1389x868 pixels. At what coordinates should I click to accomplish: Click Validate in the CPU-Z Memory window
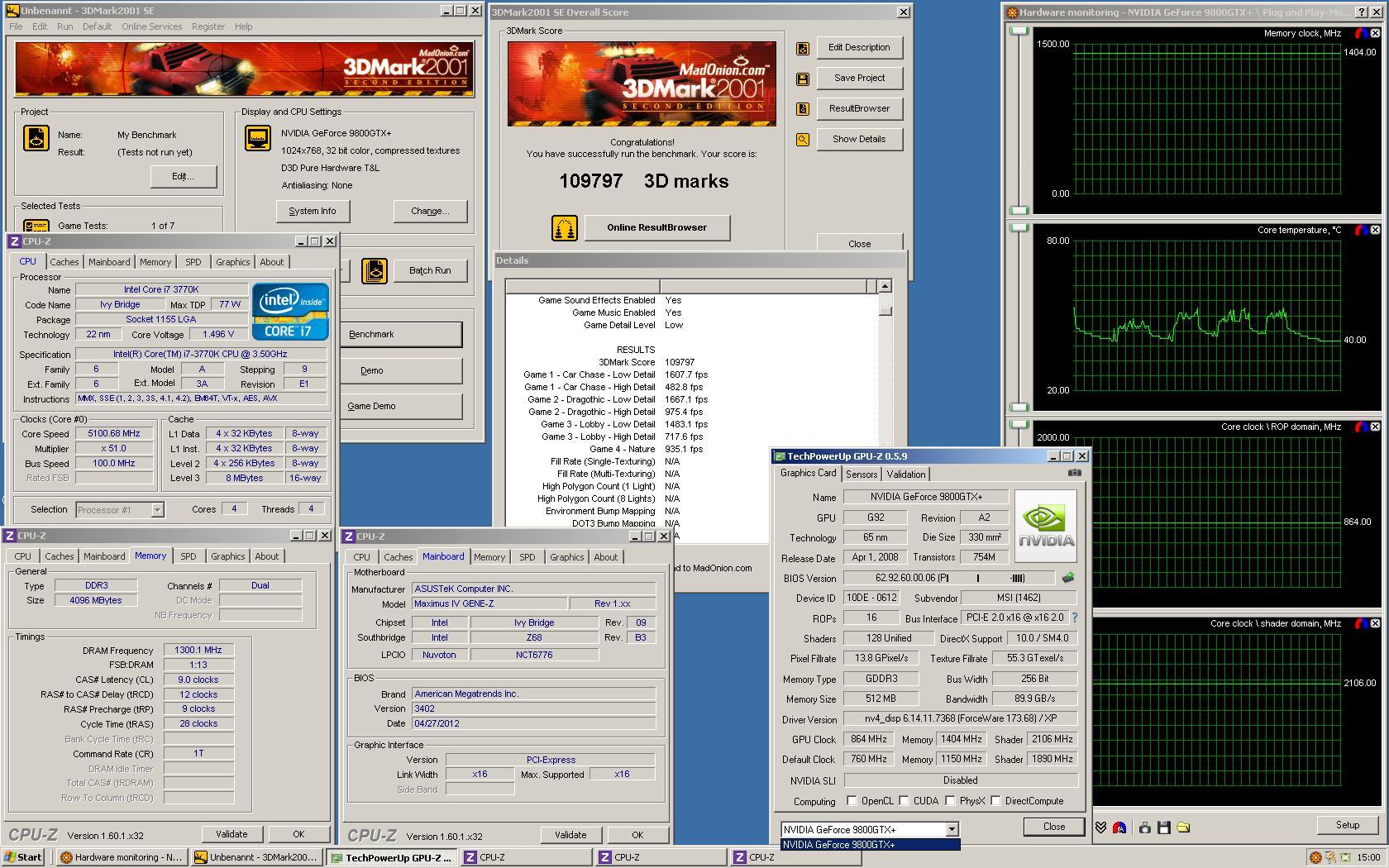(x=231, y=834)
